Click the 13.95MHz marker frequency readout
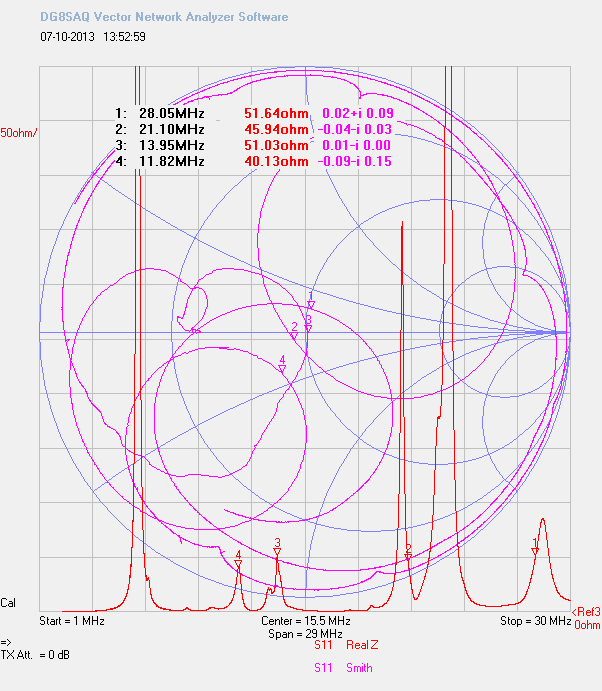 point(172,145)
